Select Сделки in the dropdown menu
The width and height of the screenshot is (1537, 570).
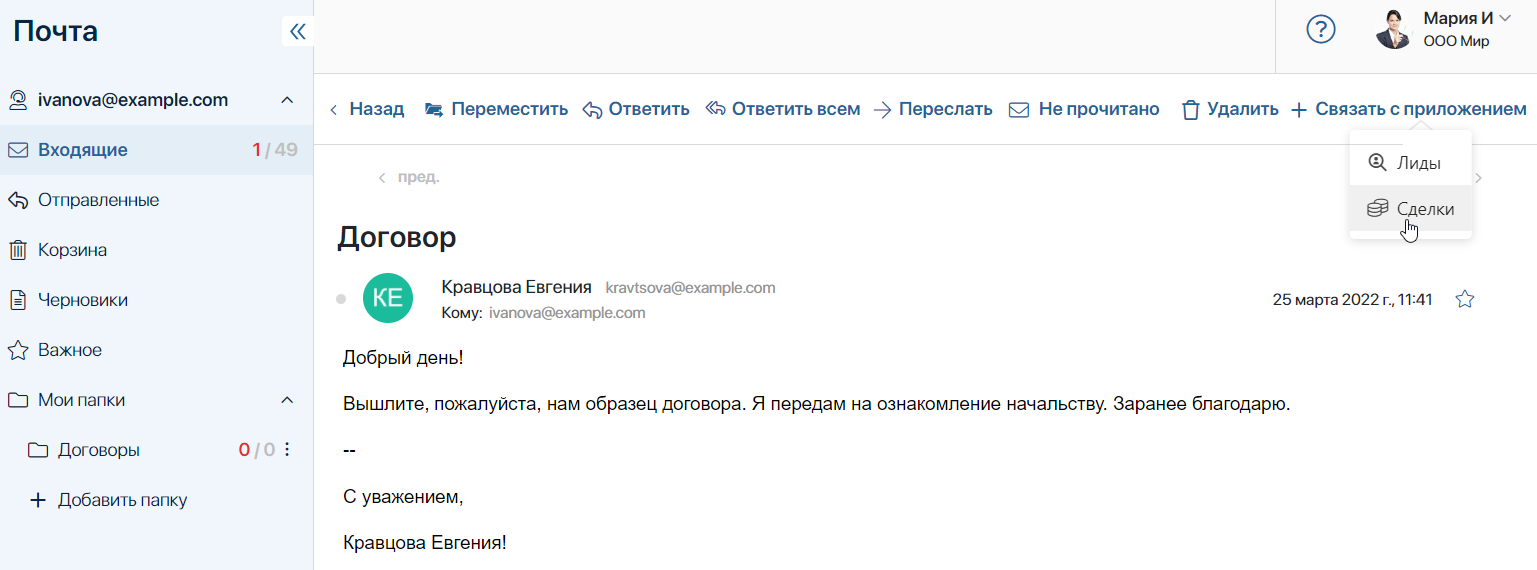pos(1410,209)
